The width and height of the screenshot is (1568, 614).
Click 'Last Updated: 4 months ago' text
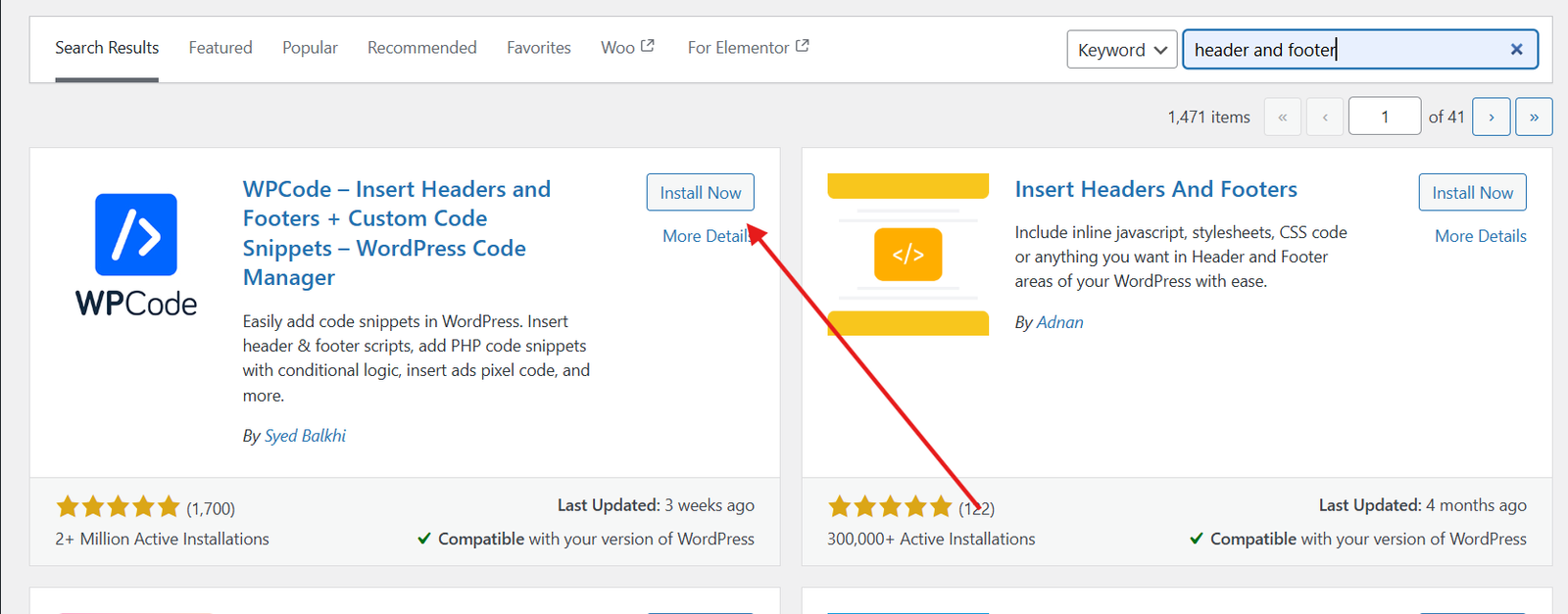[1422, 505]
